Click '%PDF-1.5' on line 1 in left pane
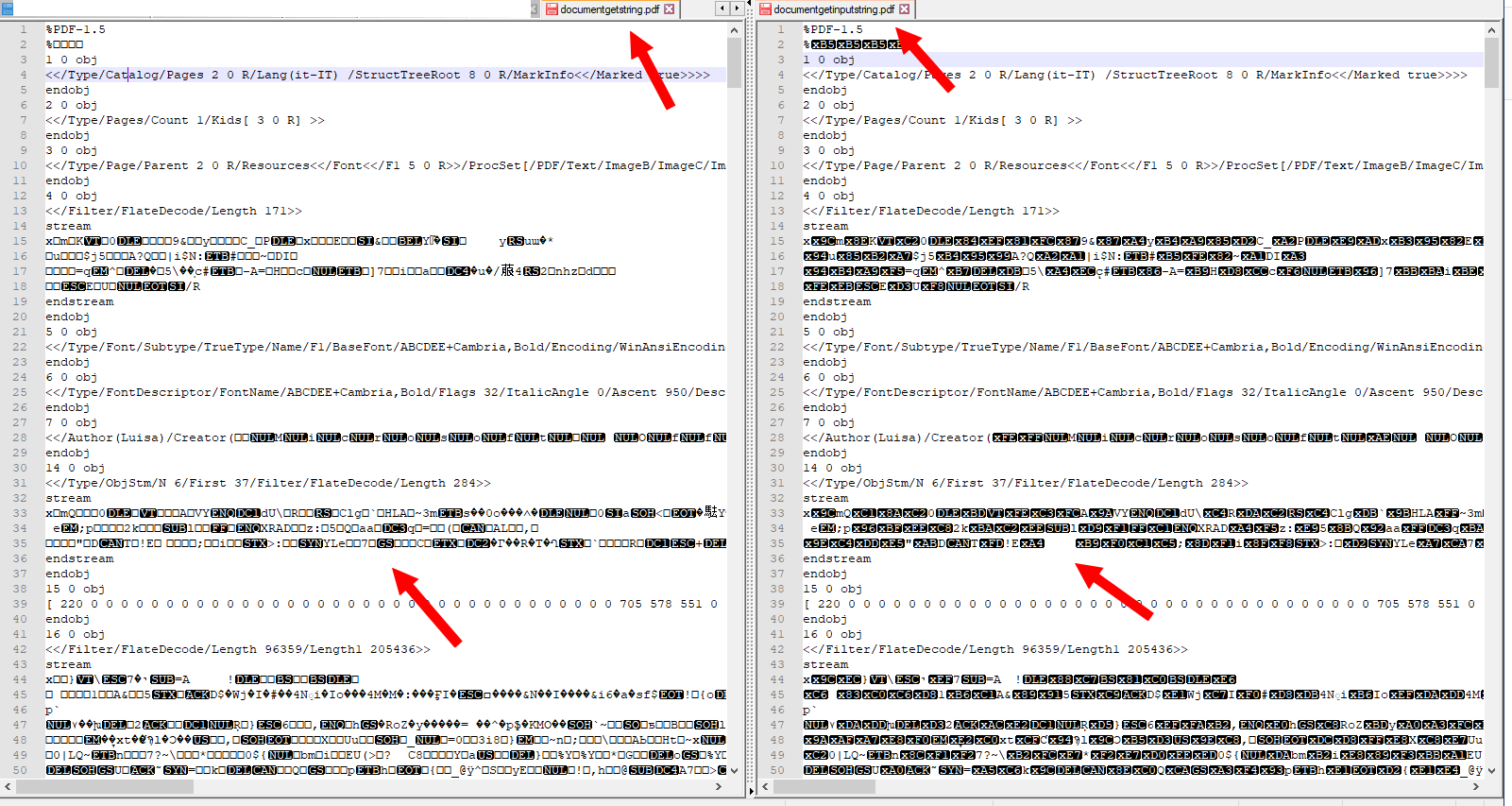This screenshot has width=1512, height=806. point(76,29)
